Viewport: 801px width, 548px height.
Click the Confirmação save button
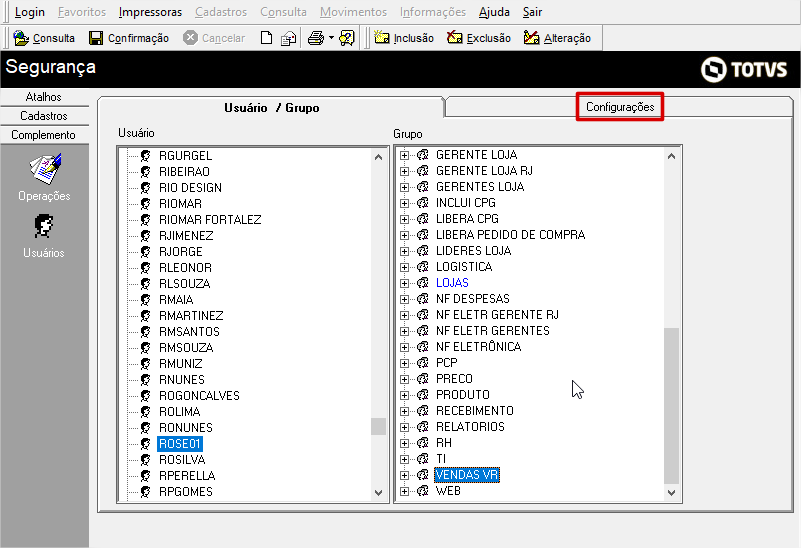click(x=129, y=38)
